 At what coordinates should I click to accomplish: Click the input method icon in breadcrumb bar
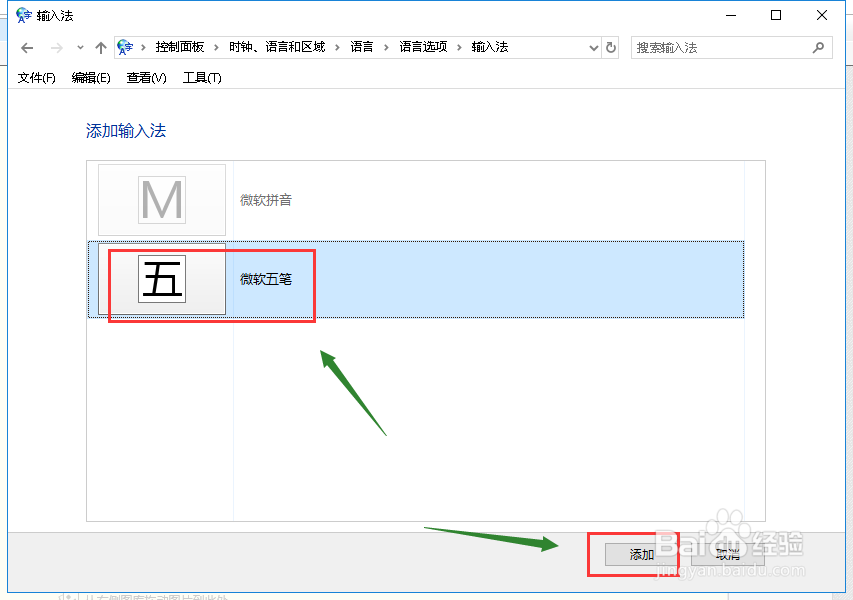click(125, 47)
